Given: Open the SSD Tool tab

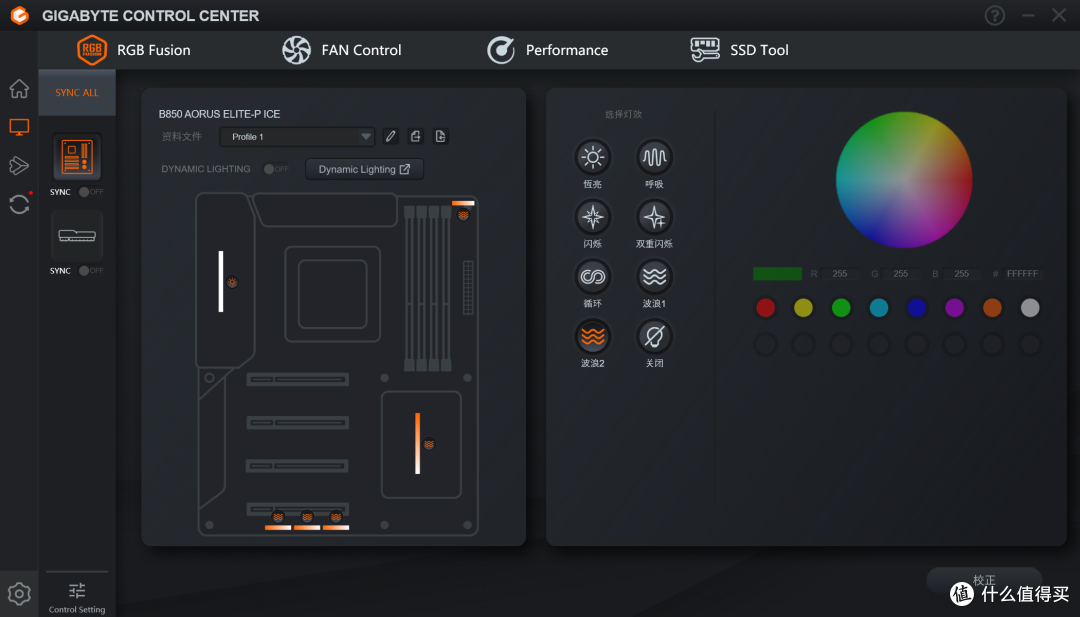Looking at the screenshot, I should click(739, 50).
